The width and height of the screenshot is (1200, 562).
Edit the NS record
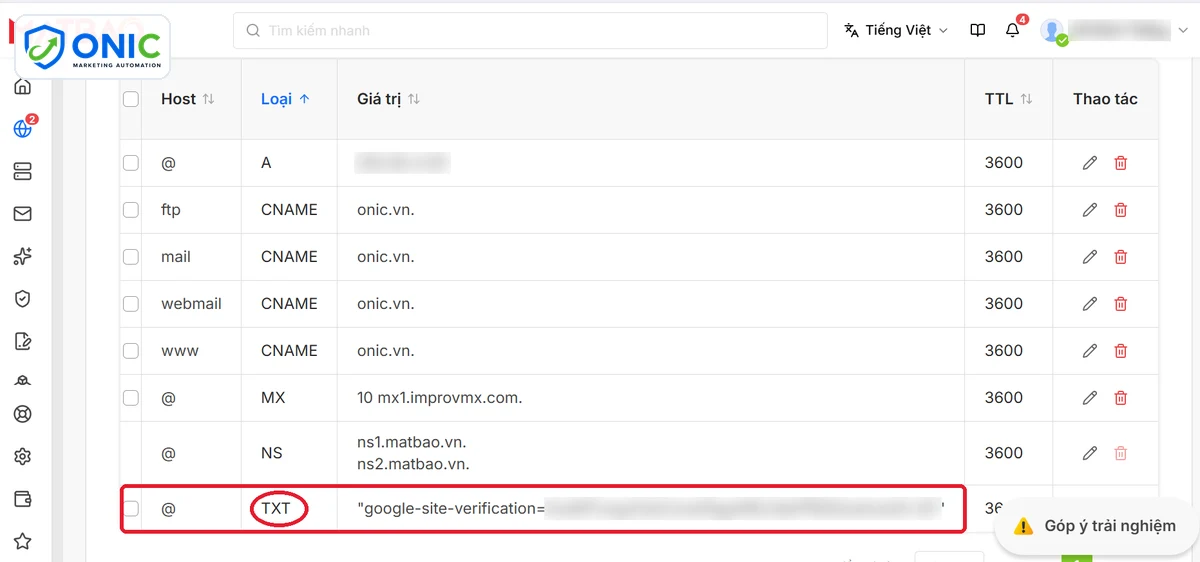coord(1090,453)
